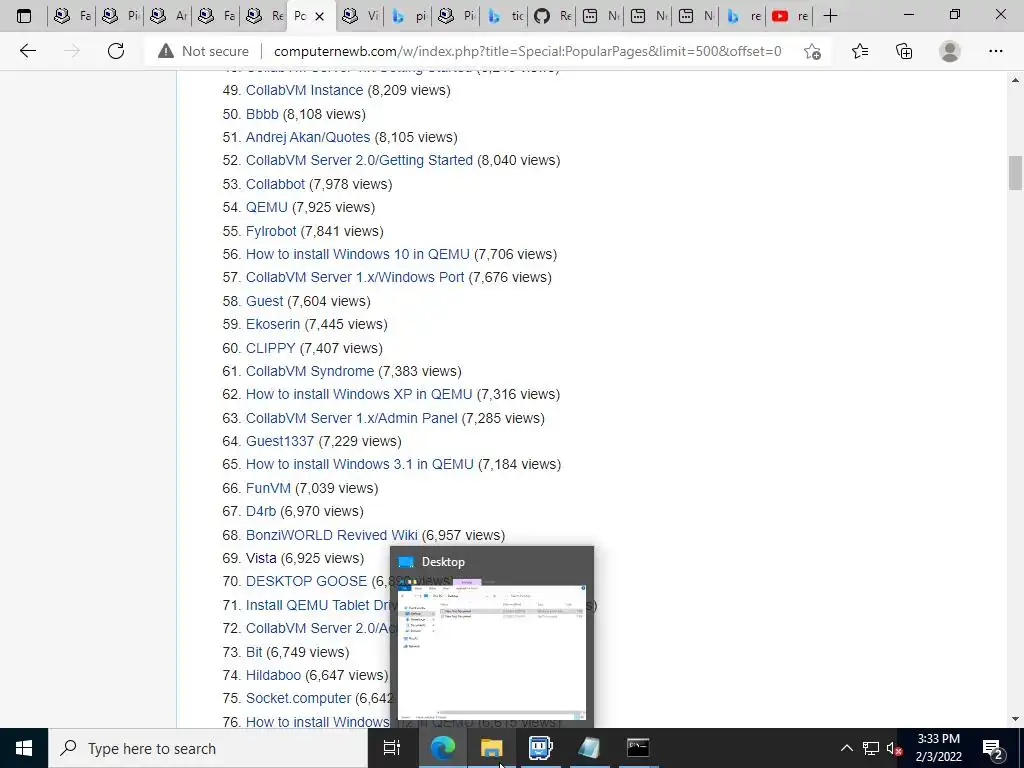Open the clock and date flyout
The width and height of the screenshot is (1024, 768).
tap(938, 748)
